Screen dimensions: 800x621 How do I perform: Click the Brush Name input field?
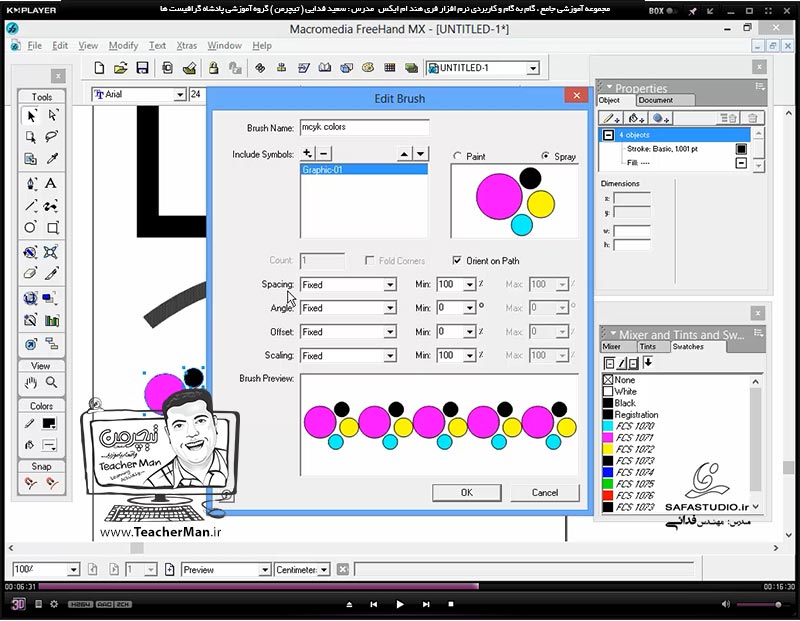tap(364, 127)
